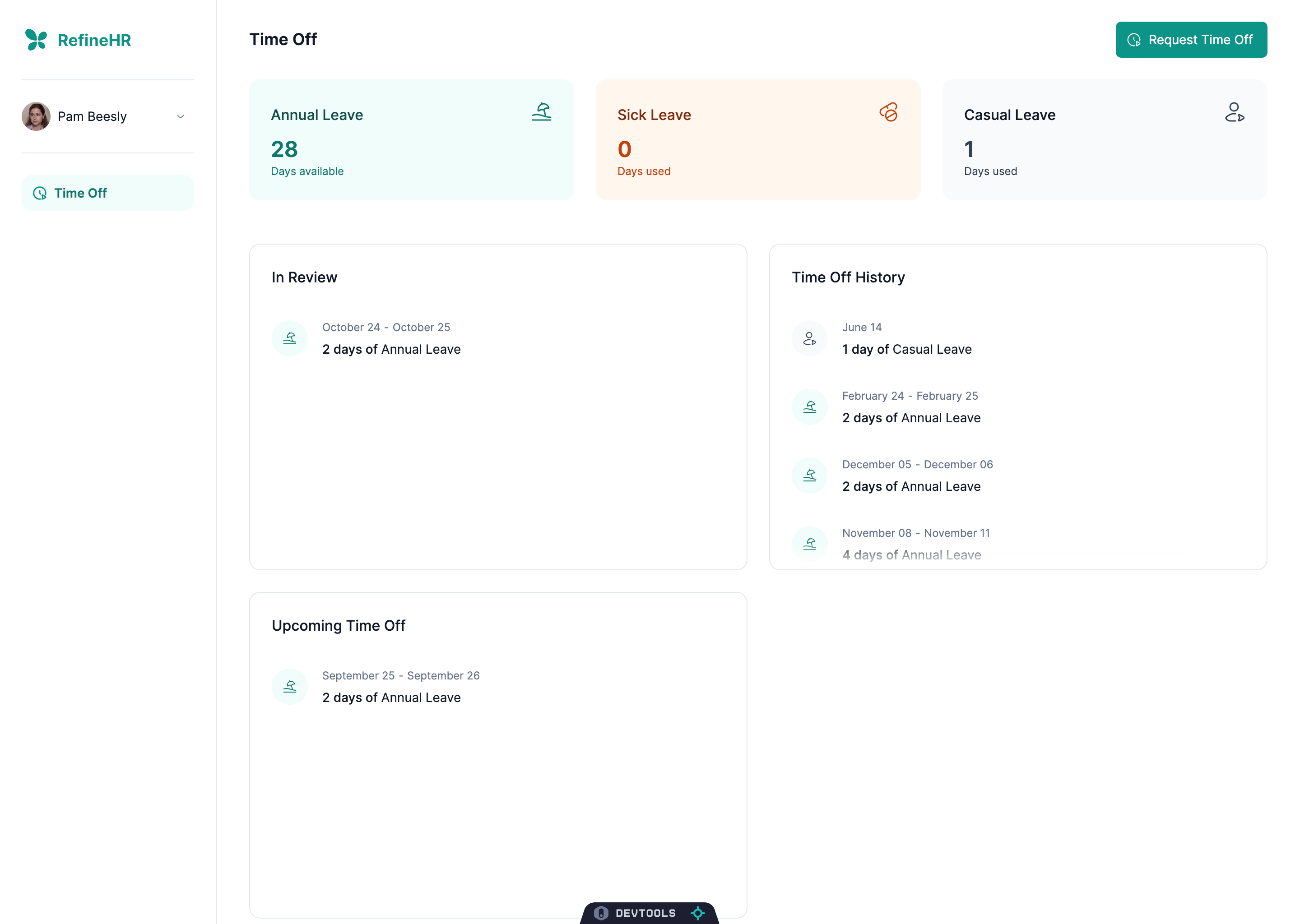Image resolution: width=1300 pixels, height=924 pixels.
Task: Click the DevTools crosshair selector icon
Action: click(698, 913)
